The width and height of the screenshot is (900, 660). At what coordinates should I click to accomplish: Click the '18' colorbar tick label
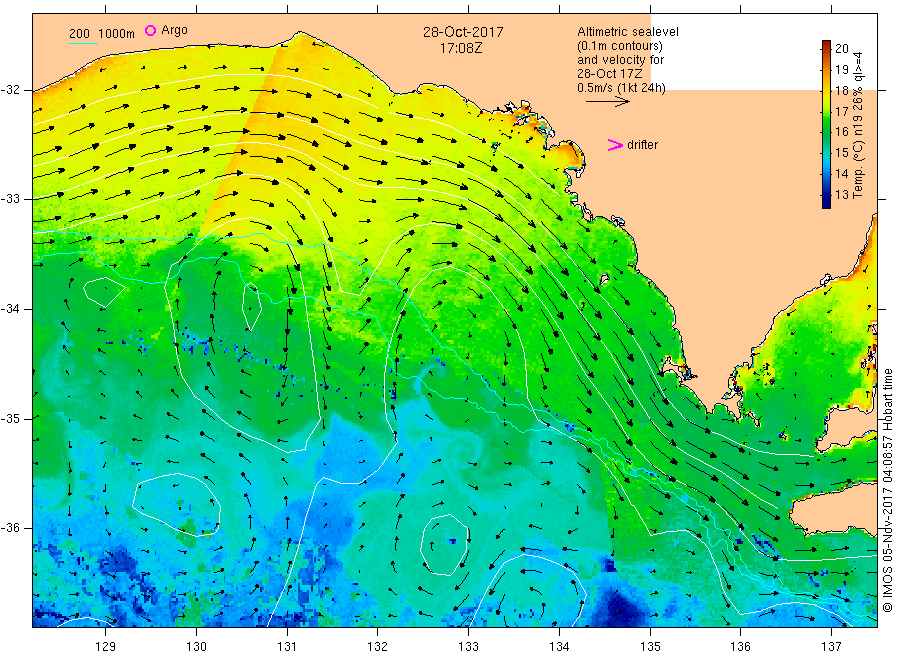click(x=841, y=90)
